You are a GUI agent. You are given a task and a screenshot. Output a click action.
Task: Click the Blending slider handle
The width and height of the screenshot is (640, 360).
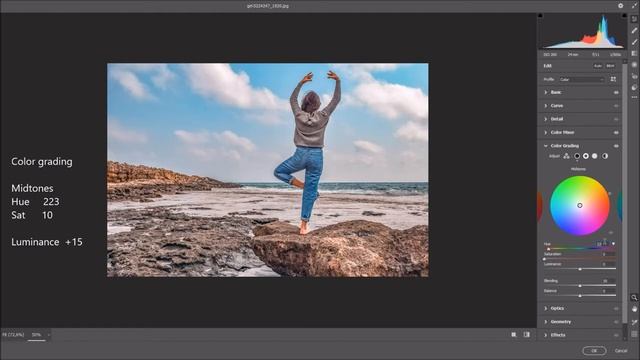pyautogui.click(x=580, y=286)
